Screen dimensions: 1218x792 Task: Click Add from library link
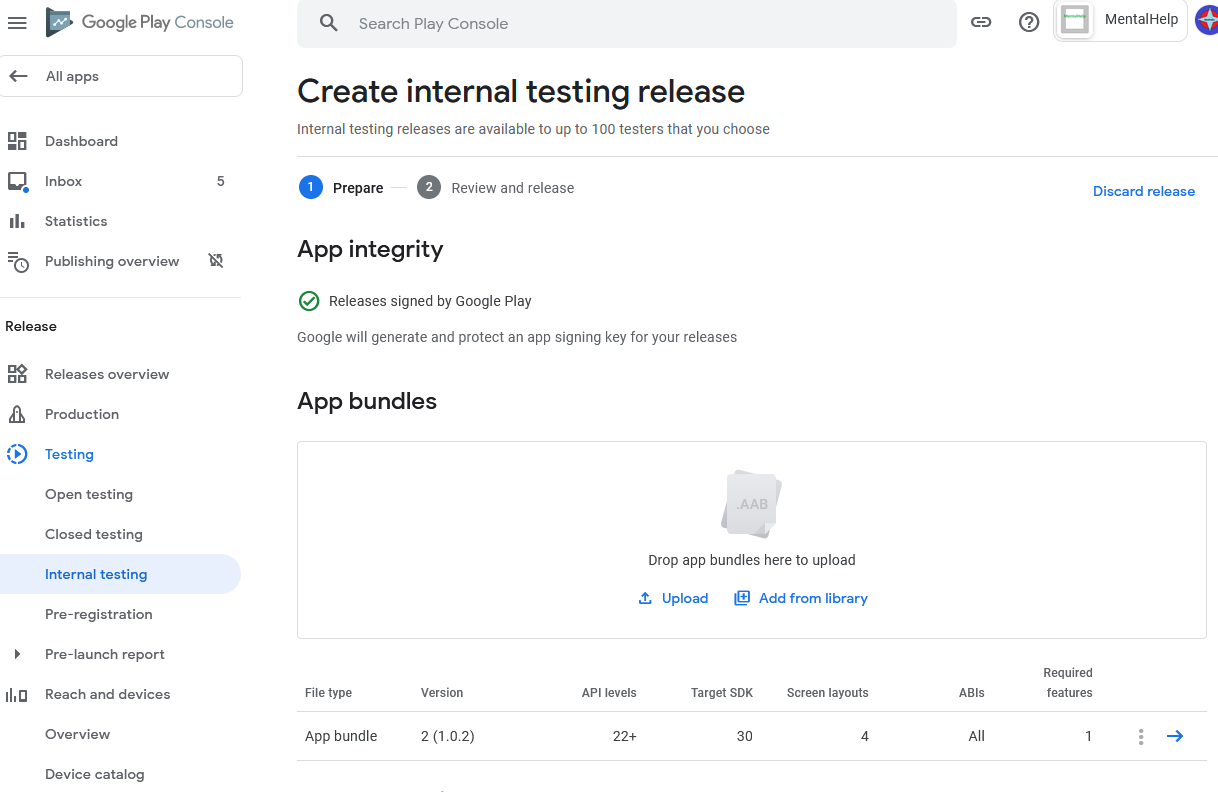[801, 598]
